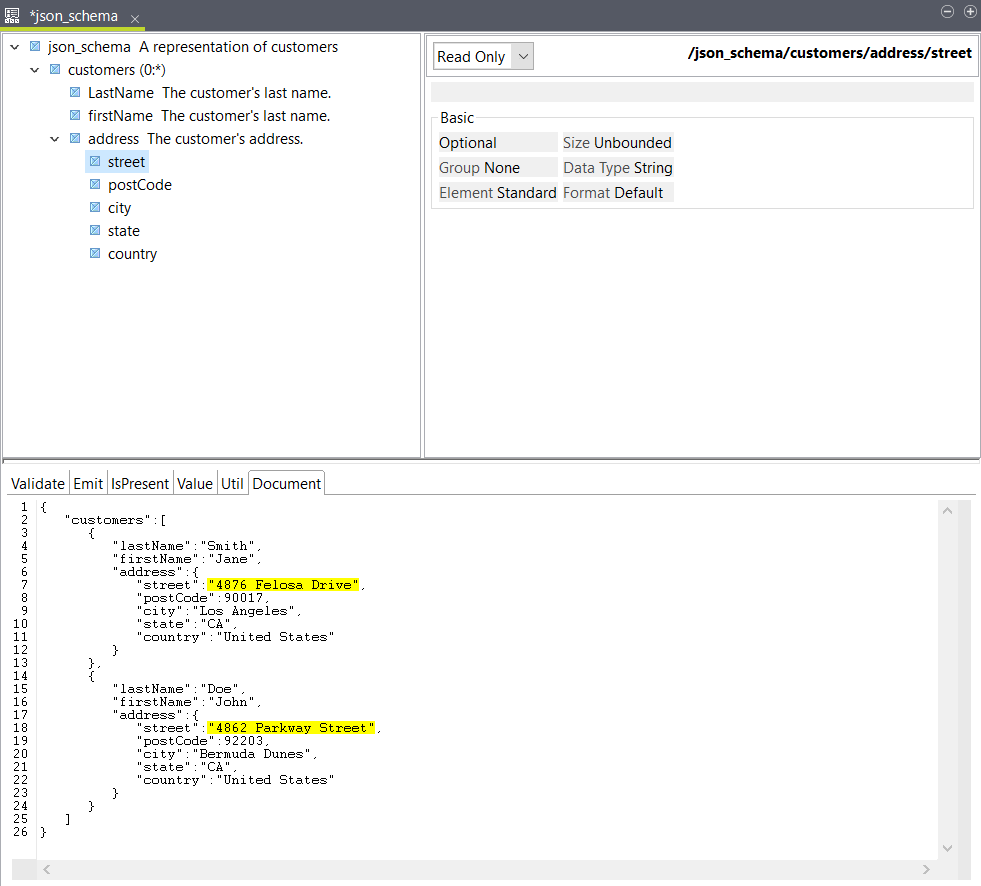Click the circular minus zoom icon
The image size is (981, 886).
point(946,11)
